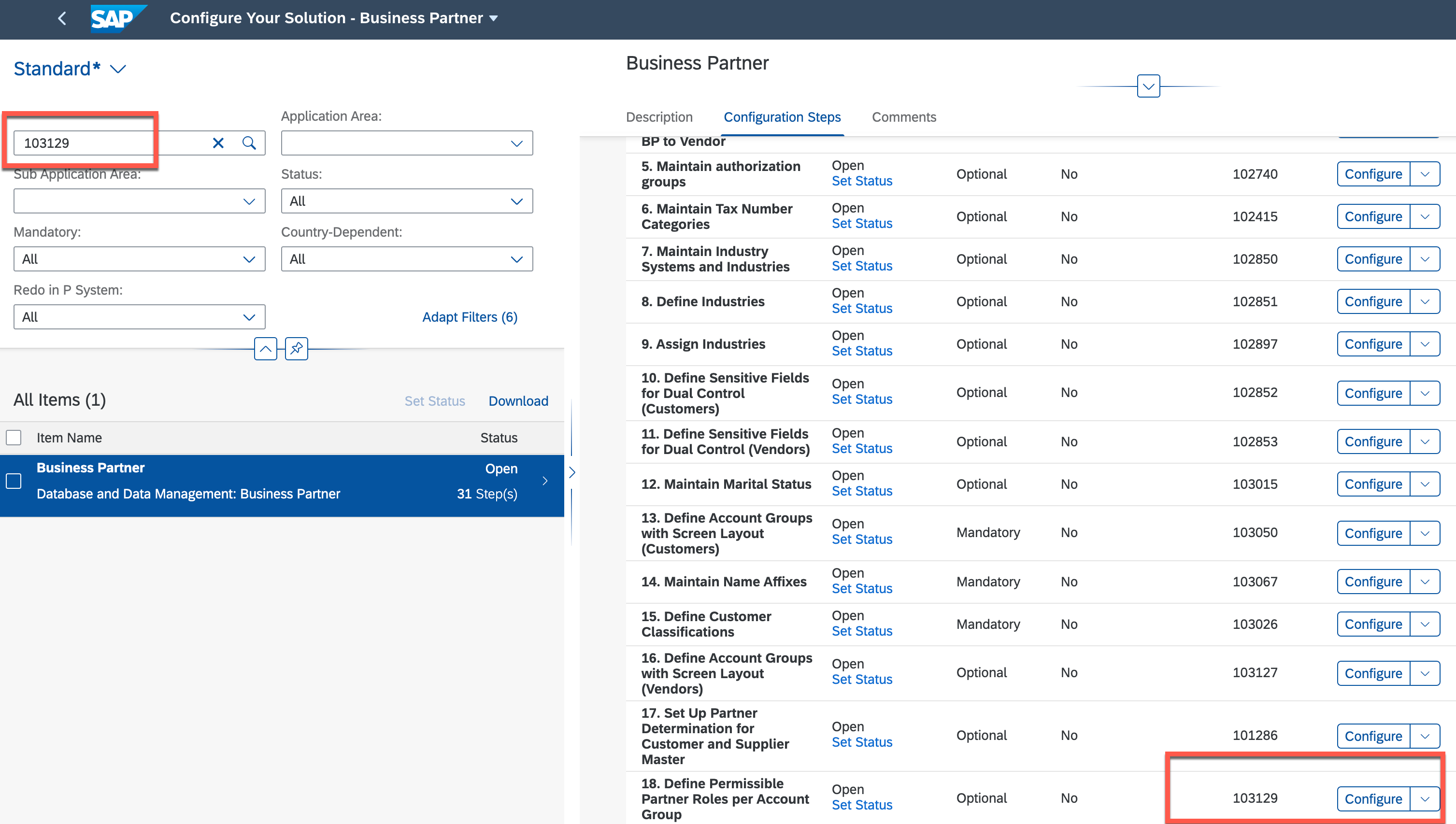Open Business Partner details via the right chevron

(545, 481)
